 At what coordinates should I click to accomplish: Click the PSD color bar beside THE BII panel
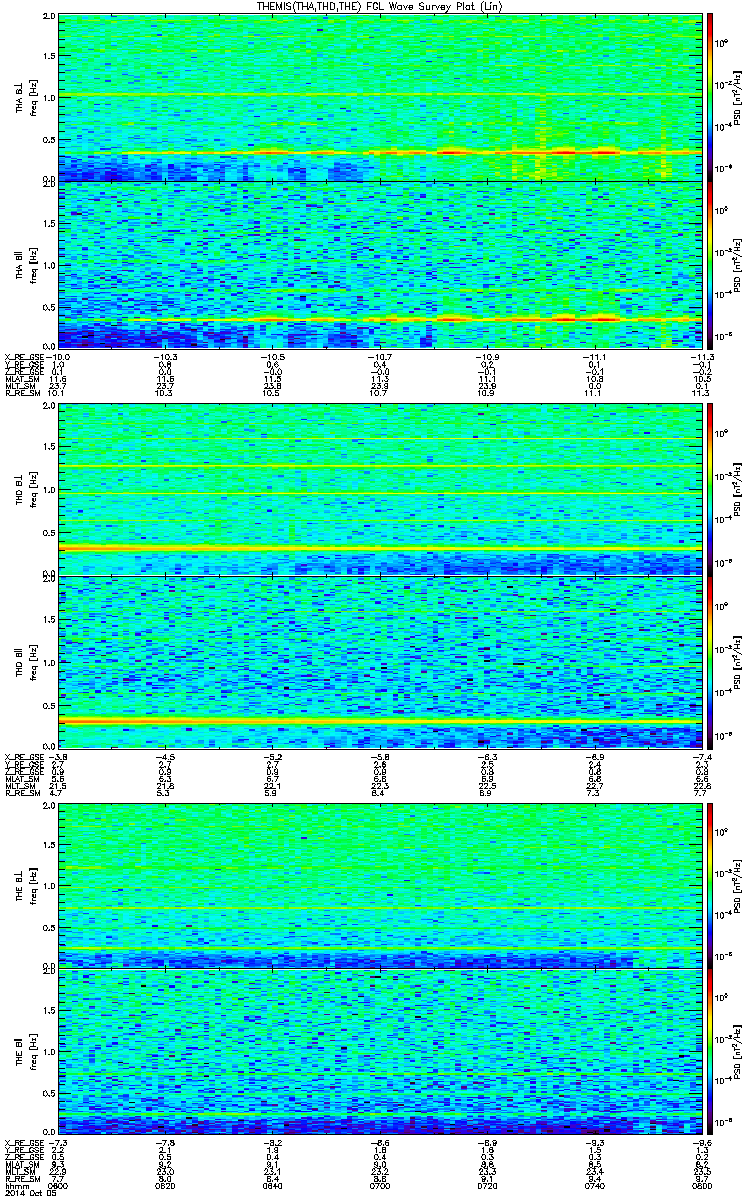pyautogui.click(x=710, y=1051)
